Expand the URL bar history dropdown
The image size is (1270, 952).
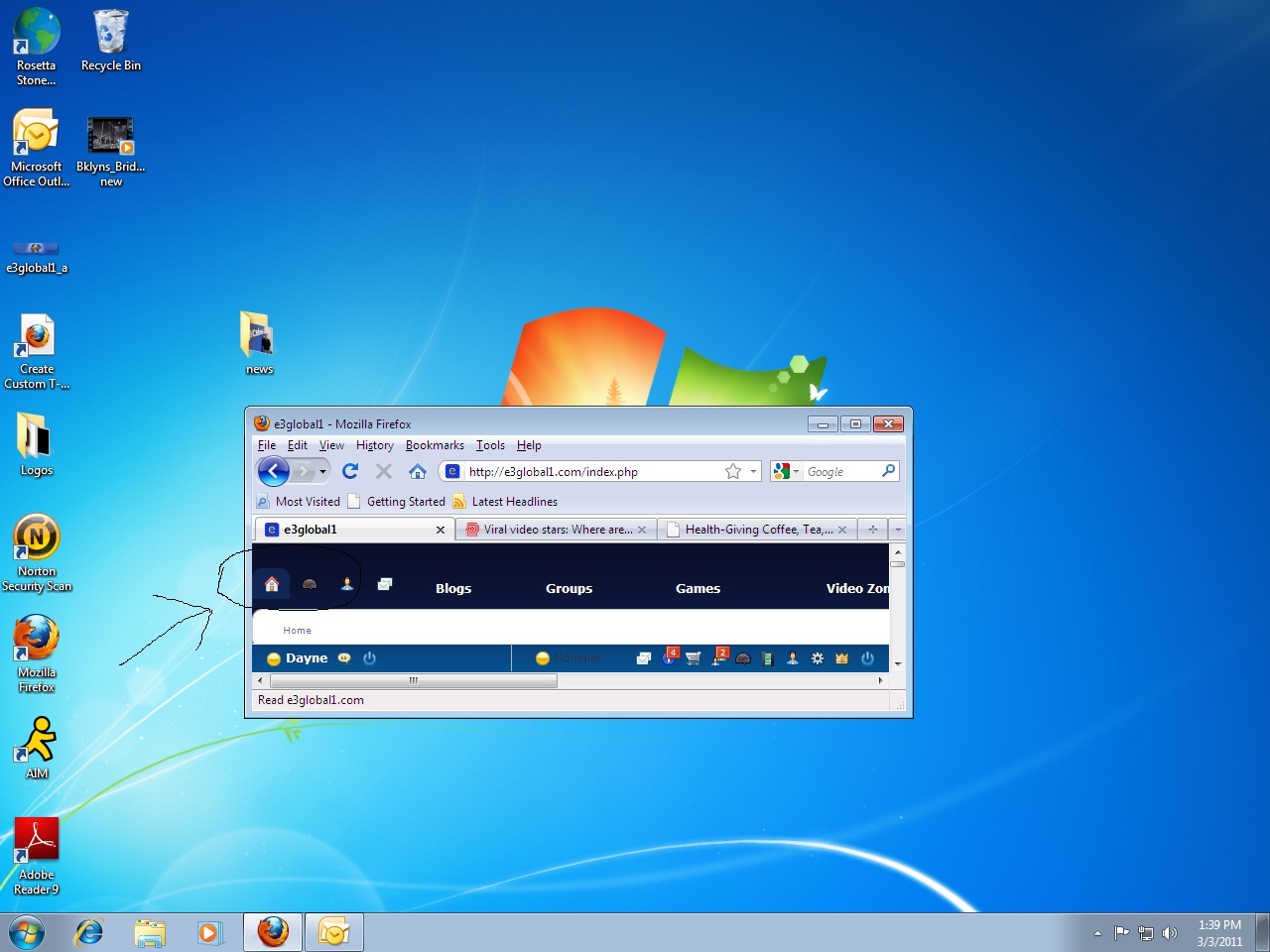point(753,471)
